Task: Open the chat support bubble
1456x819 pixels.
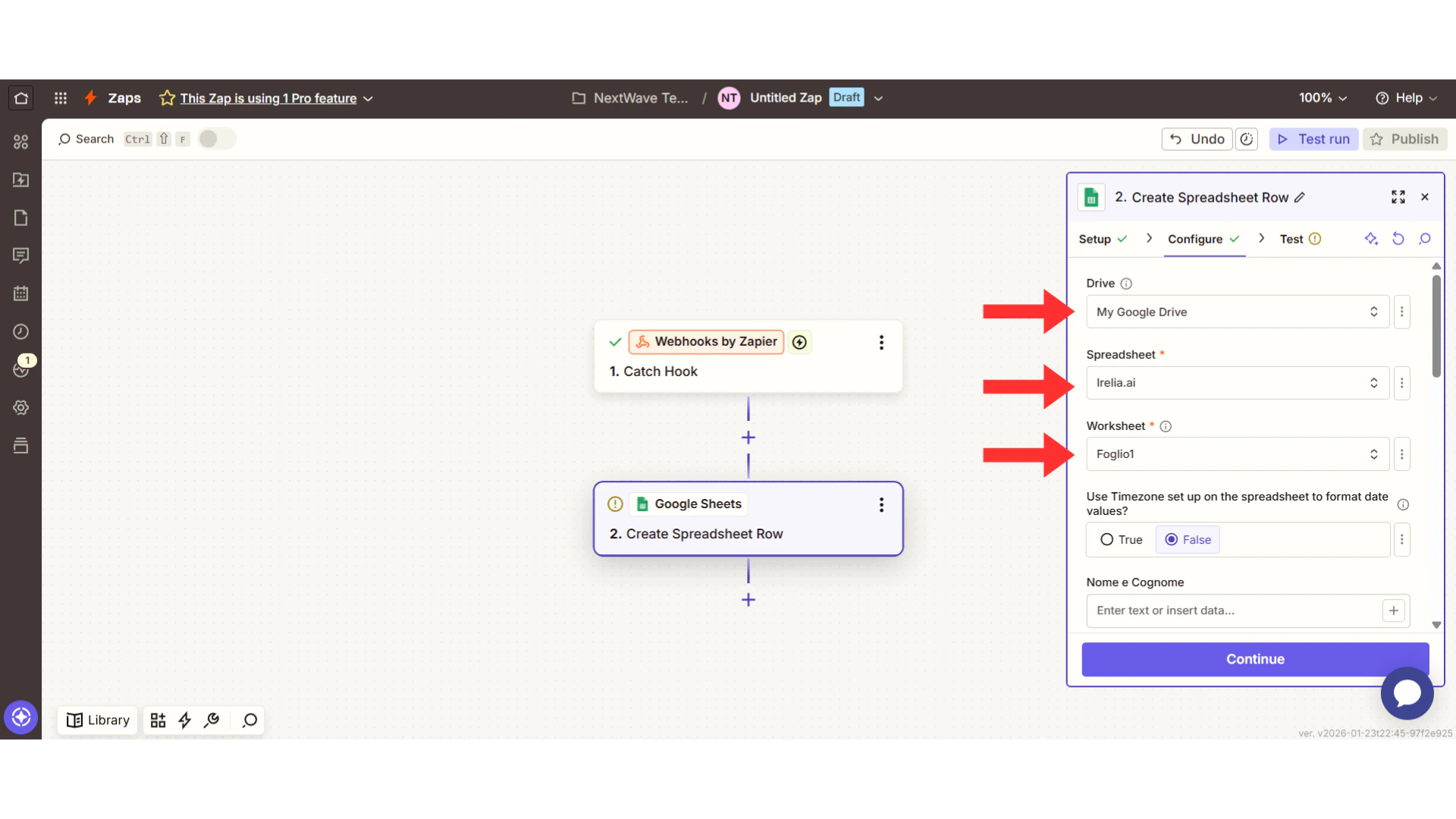Action: tap(1407, 692)
